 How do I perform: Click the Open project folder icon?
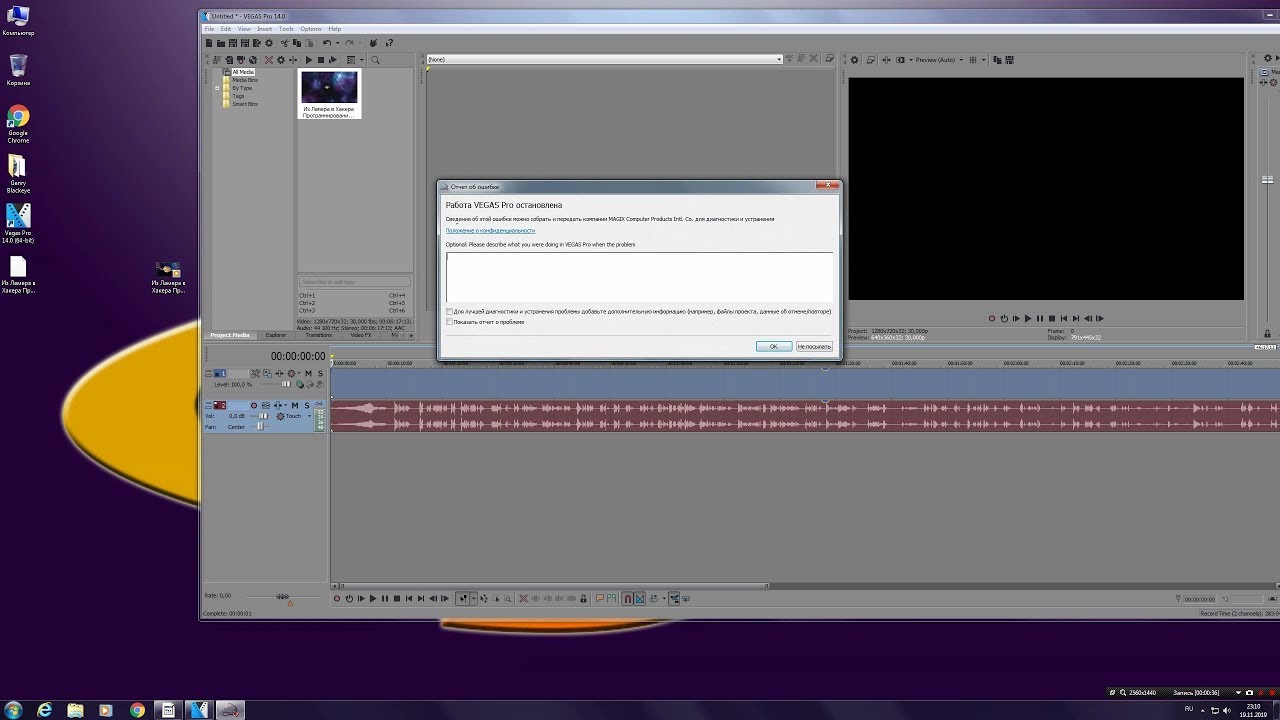point(221,43)
